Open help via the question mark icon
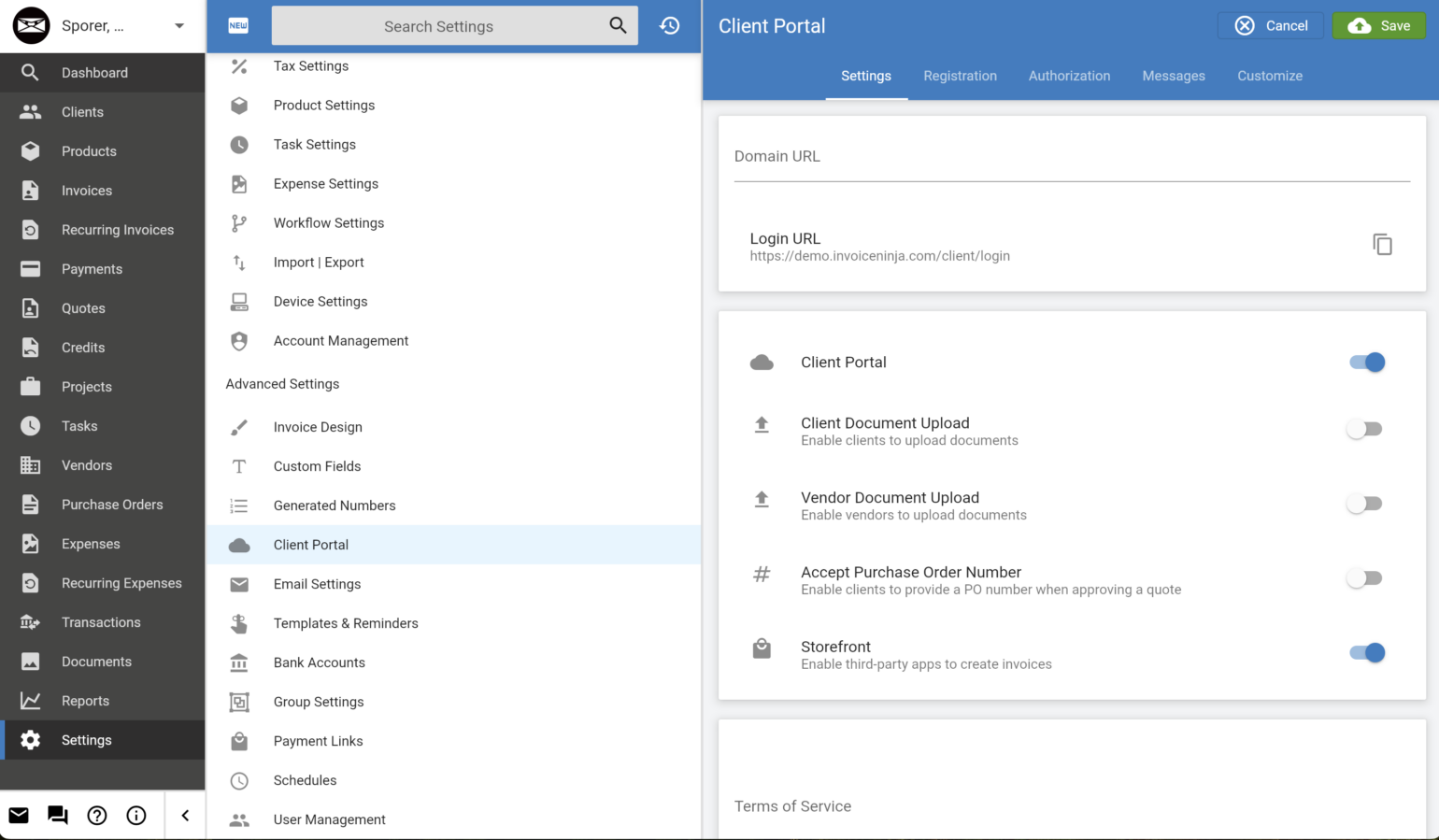1439x840 pixels. pyautogui.click(x=96, y=815)
